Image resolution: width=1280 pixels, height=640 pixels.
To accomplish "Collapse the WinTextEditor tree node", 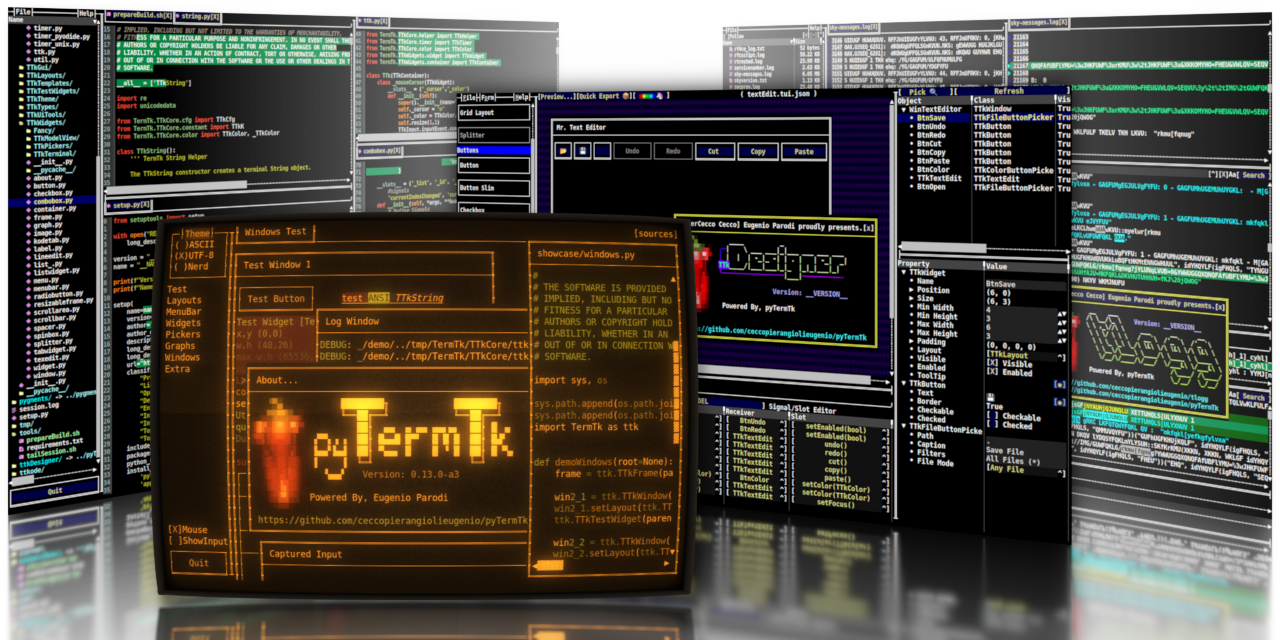I will [903, 109].
